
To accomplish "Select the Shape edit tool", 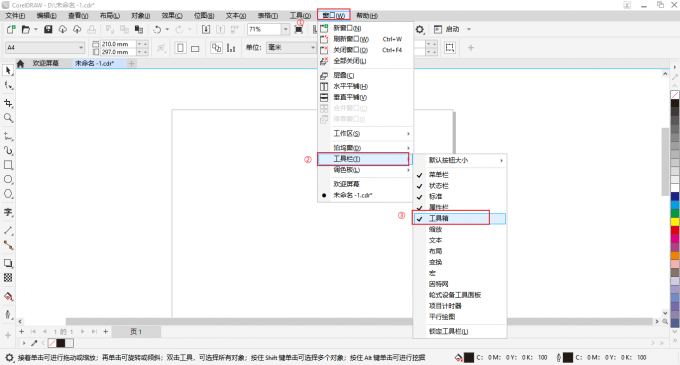I will click(x=8, y=85).
